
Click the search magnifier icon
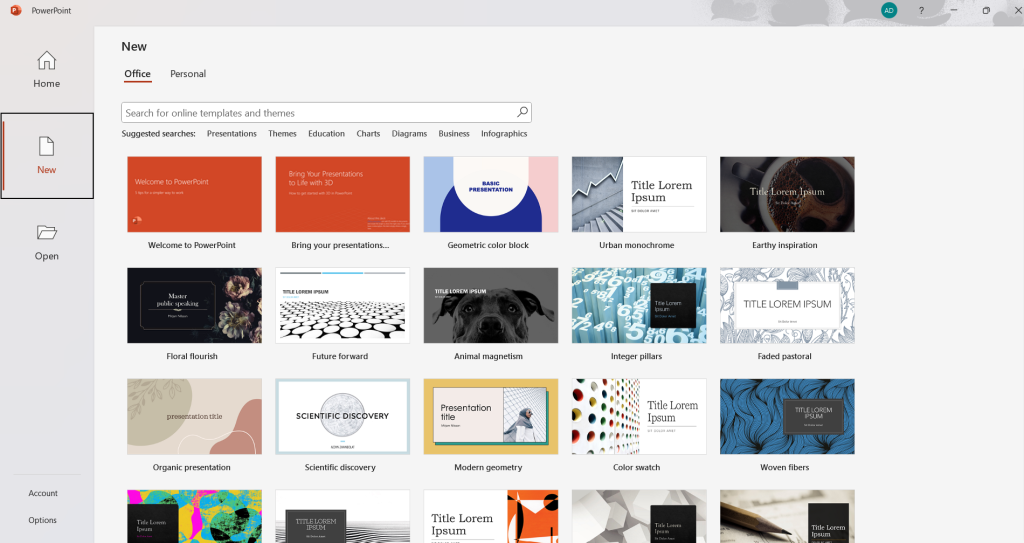[522, 112]
